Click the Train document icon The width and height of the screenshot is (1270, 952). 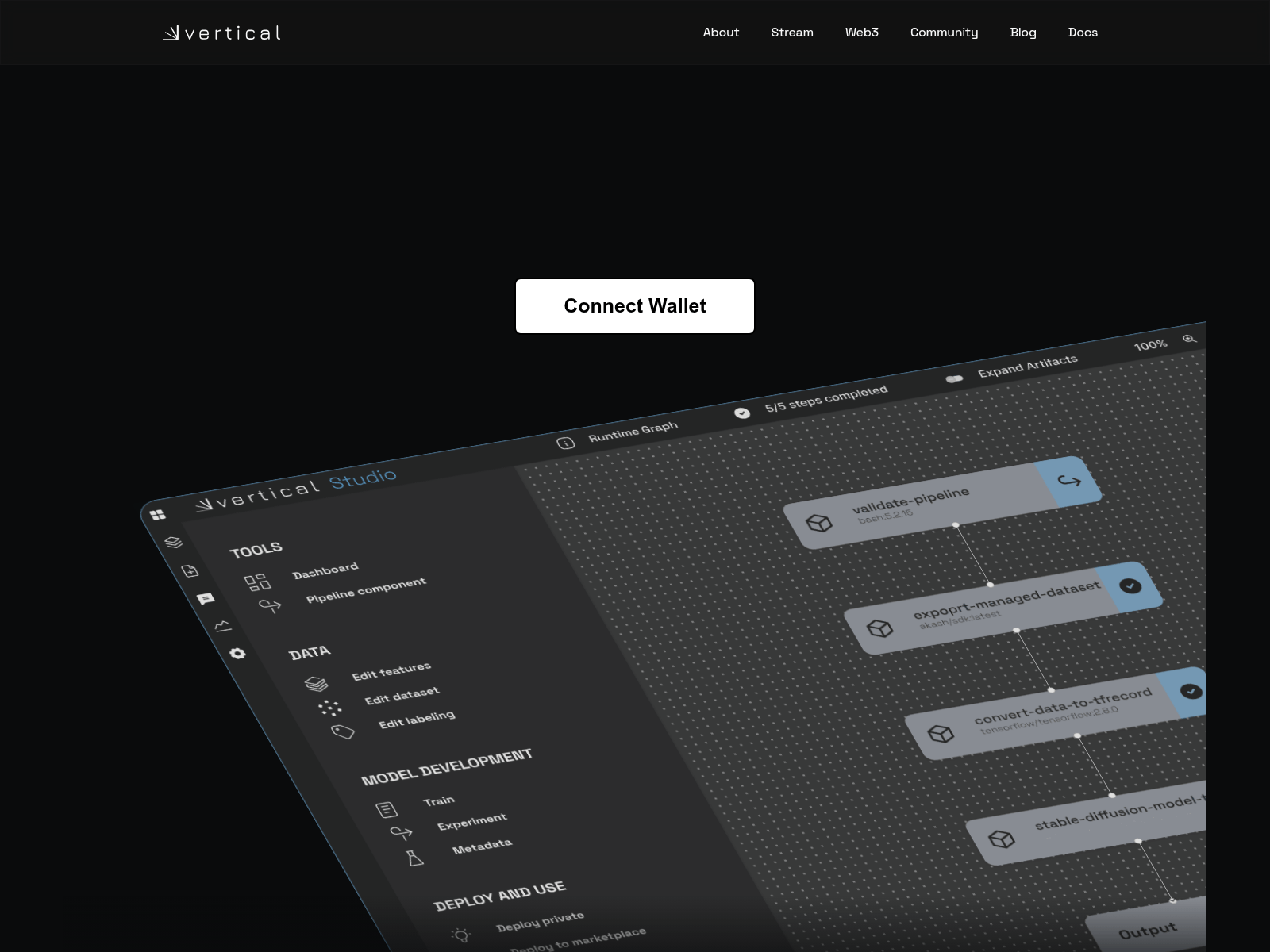387,810
